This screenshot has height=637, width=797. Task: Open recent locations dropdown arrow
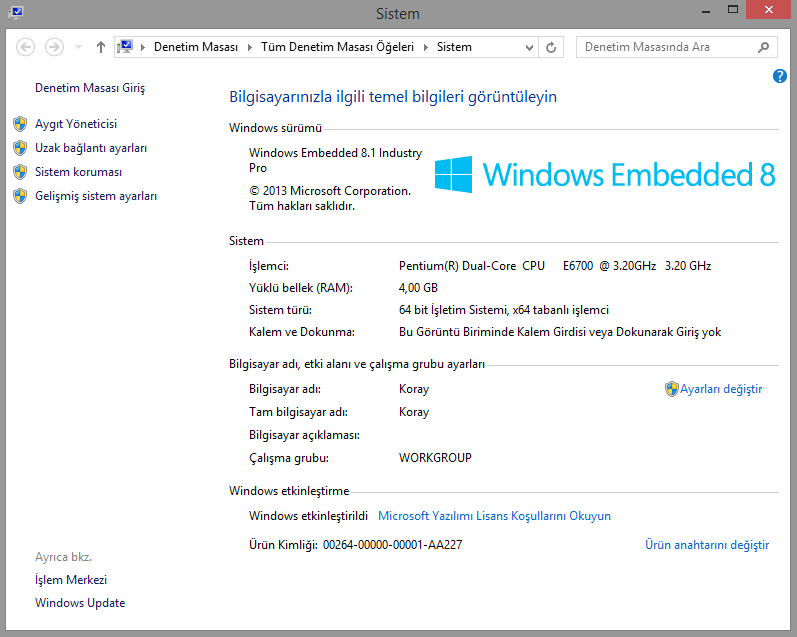(78, 47)
